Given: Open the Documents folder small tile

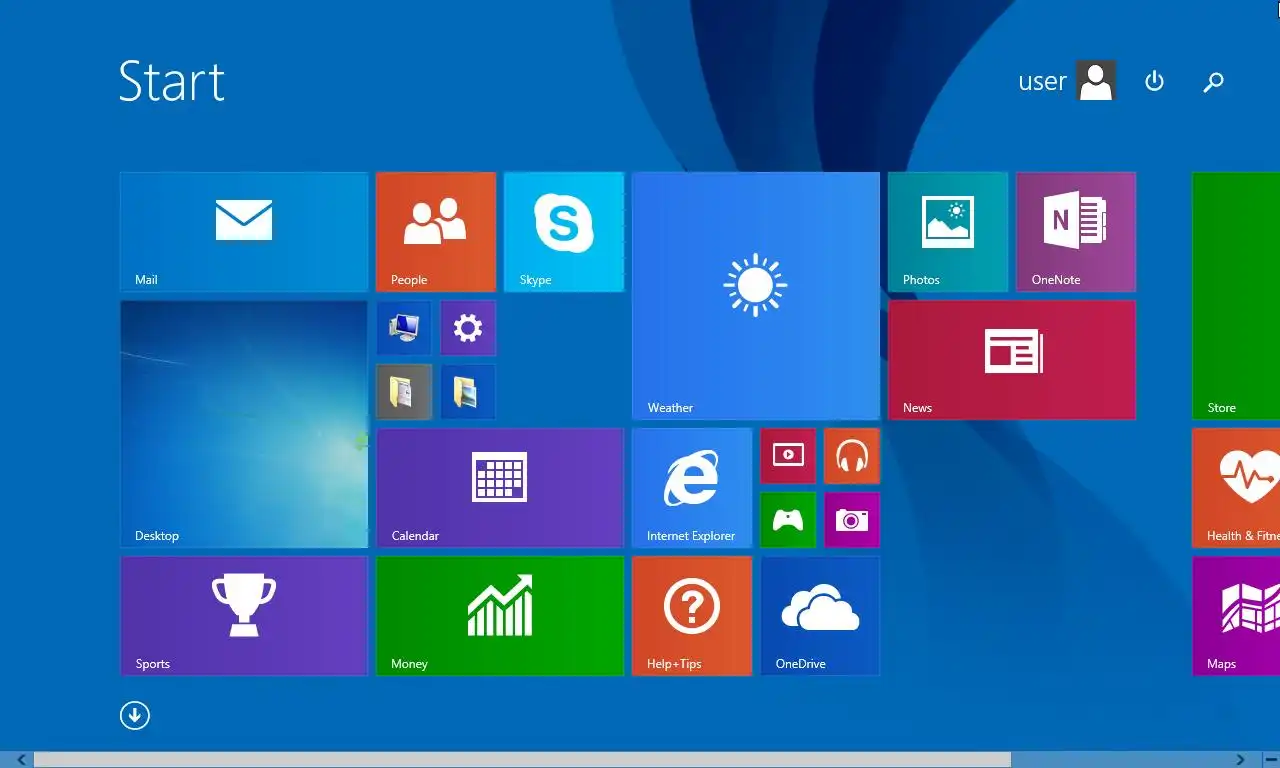Looking at the screenshot, I should pos(404,392).
